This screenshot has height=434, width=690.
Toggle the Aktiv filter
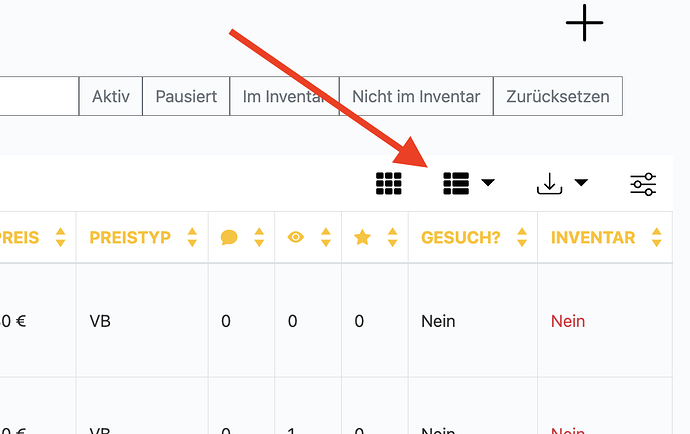click(x=111, y=97)
